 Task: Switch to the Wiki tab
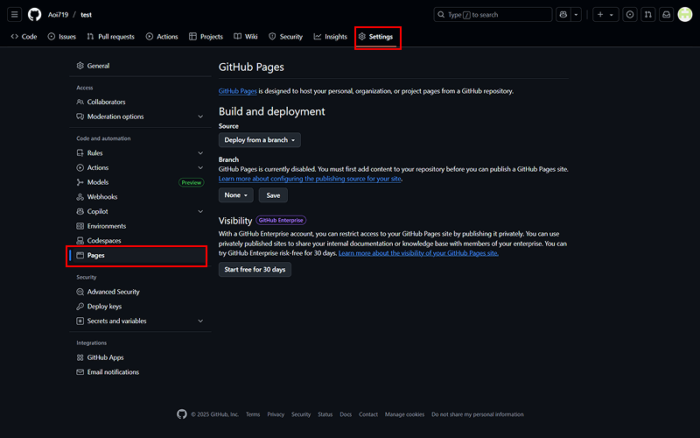(x=246, y=37)
